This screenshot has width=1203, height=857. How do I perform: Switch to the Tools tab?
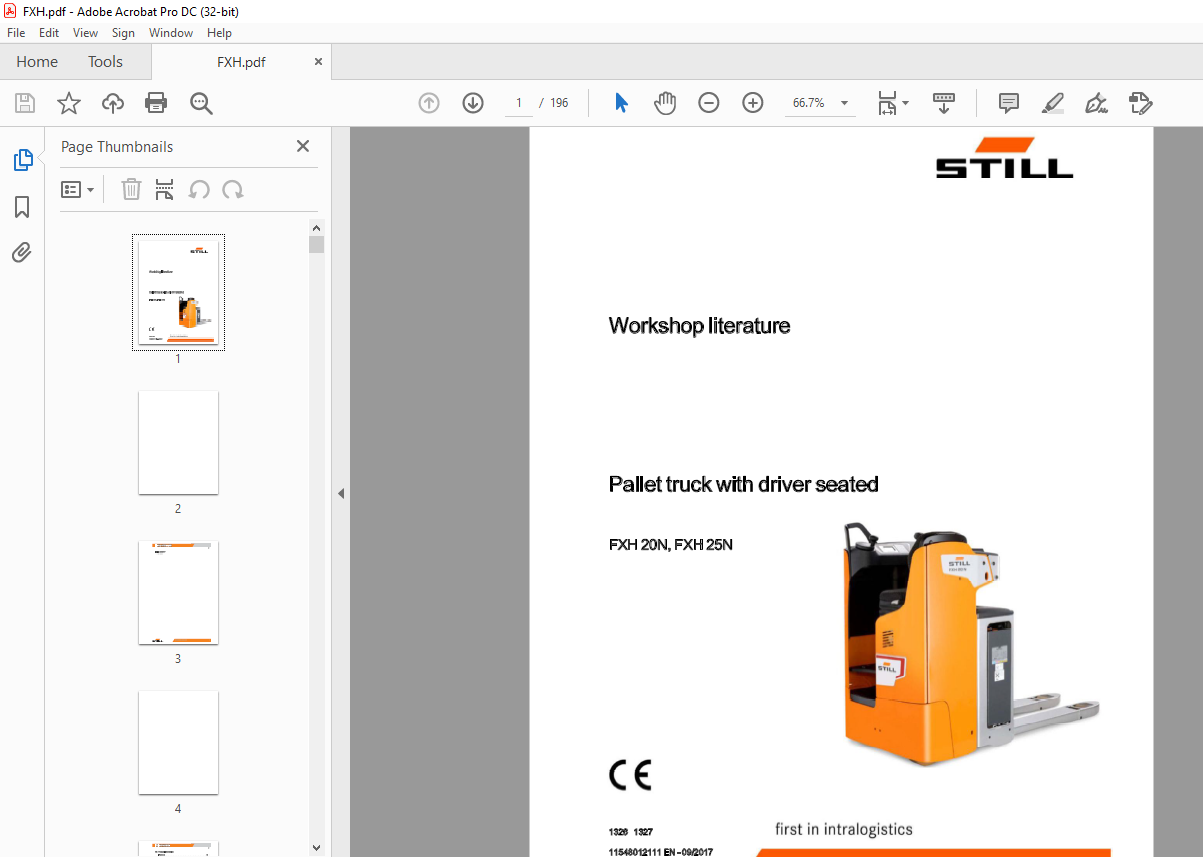tap(105, 62)
